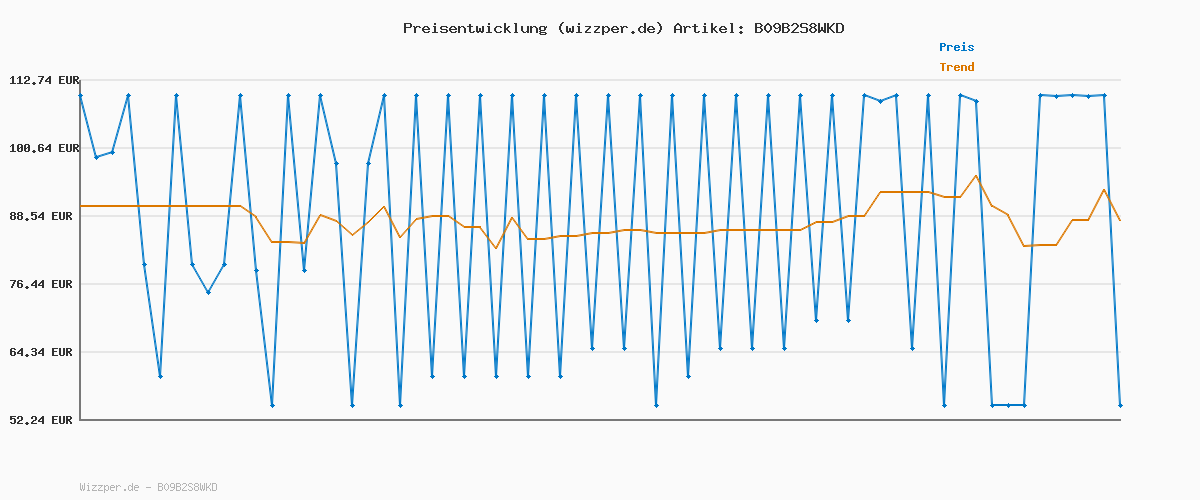Click the second blue price data point
The width and height of the screenshot is (1200, 500).
tap(96, 157)
